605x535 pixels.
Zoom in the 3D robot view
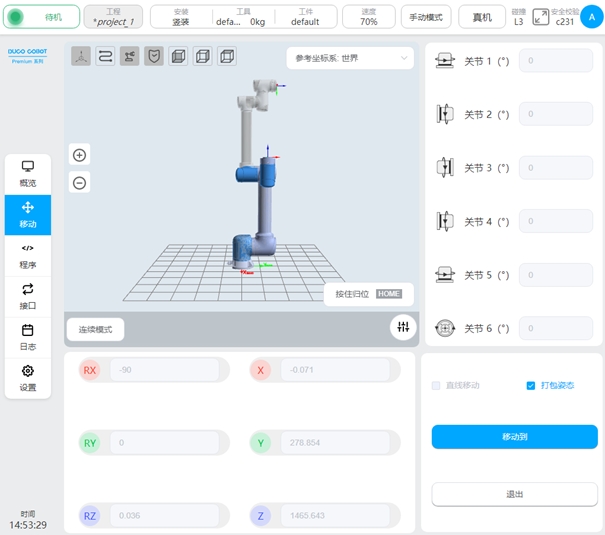click(80, 154)
